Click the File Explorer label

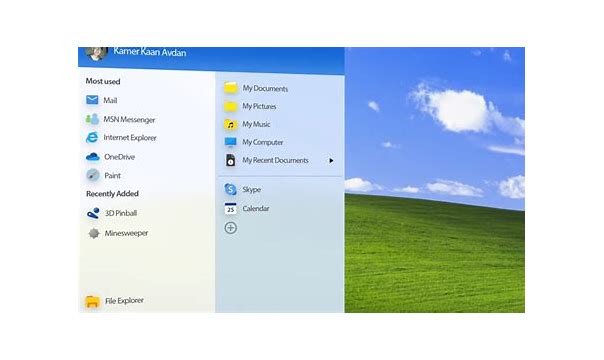coord(124,301)
